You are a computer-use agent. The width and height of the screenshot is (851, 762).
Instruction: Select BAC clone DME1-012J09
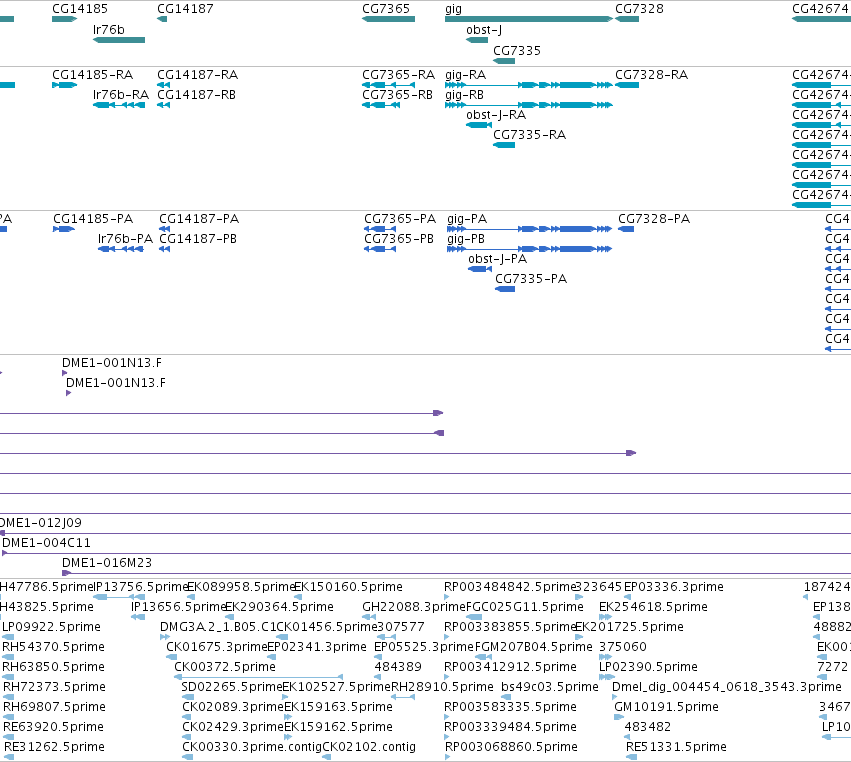click(41, 523)
